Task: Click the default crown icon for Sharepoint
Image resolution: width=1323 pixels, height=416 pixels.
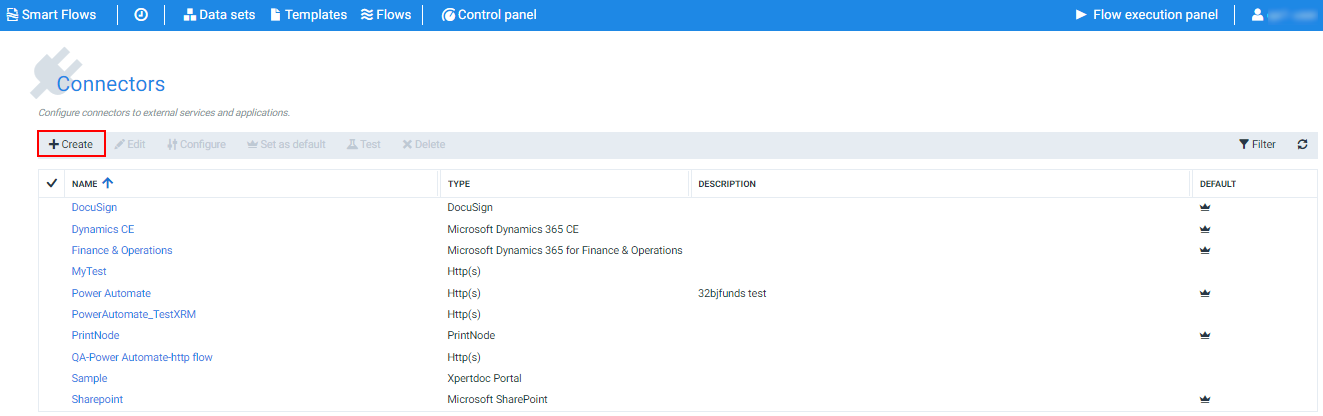Action: (1205, 399)
